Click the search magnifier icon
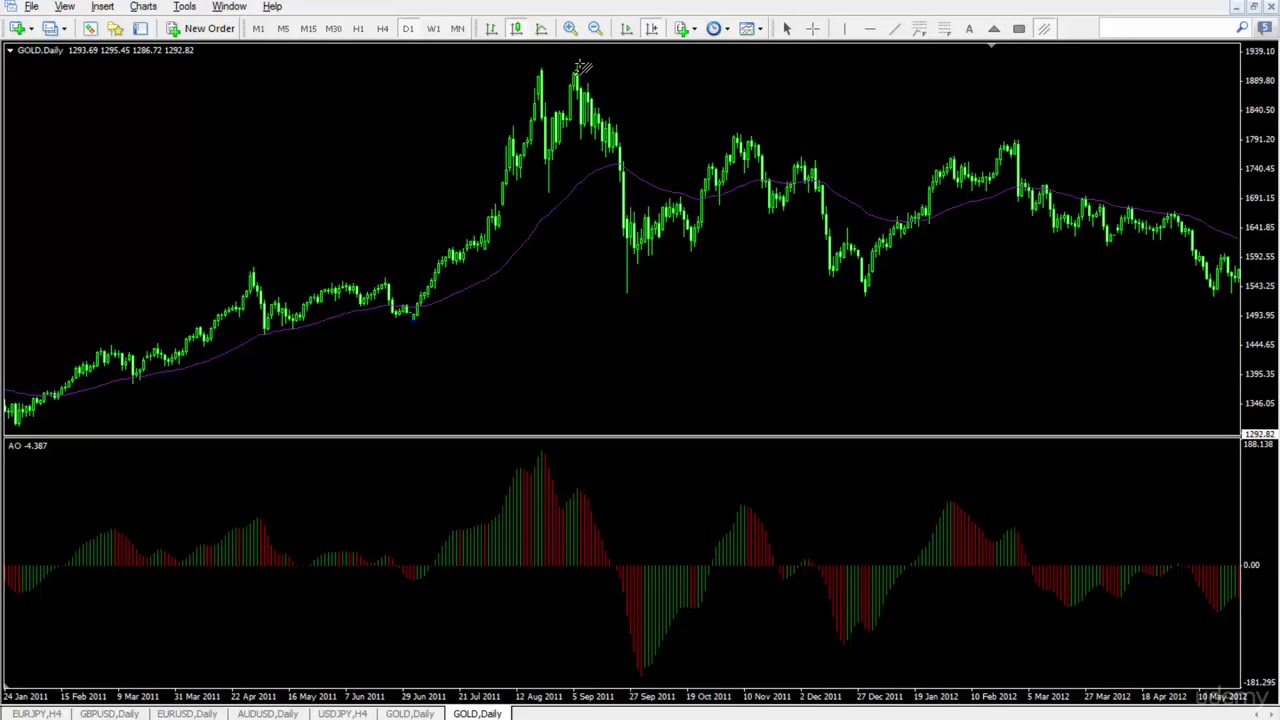The height and width of the screenshot is (720, 1280). (x=1242, y=29)
